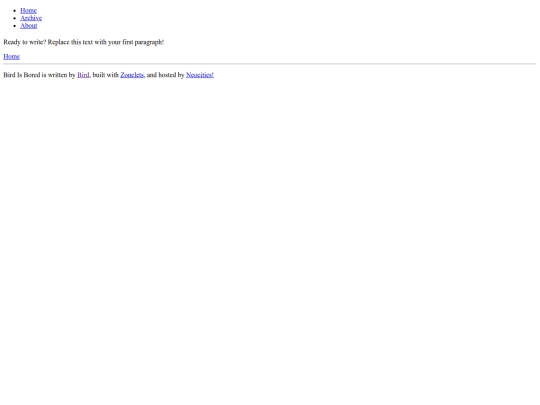This screenshot has width=540, height=405.
Task: Open the Neocities! hosting link
Action: (200, 75)
